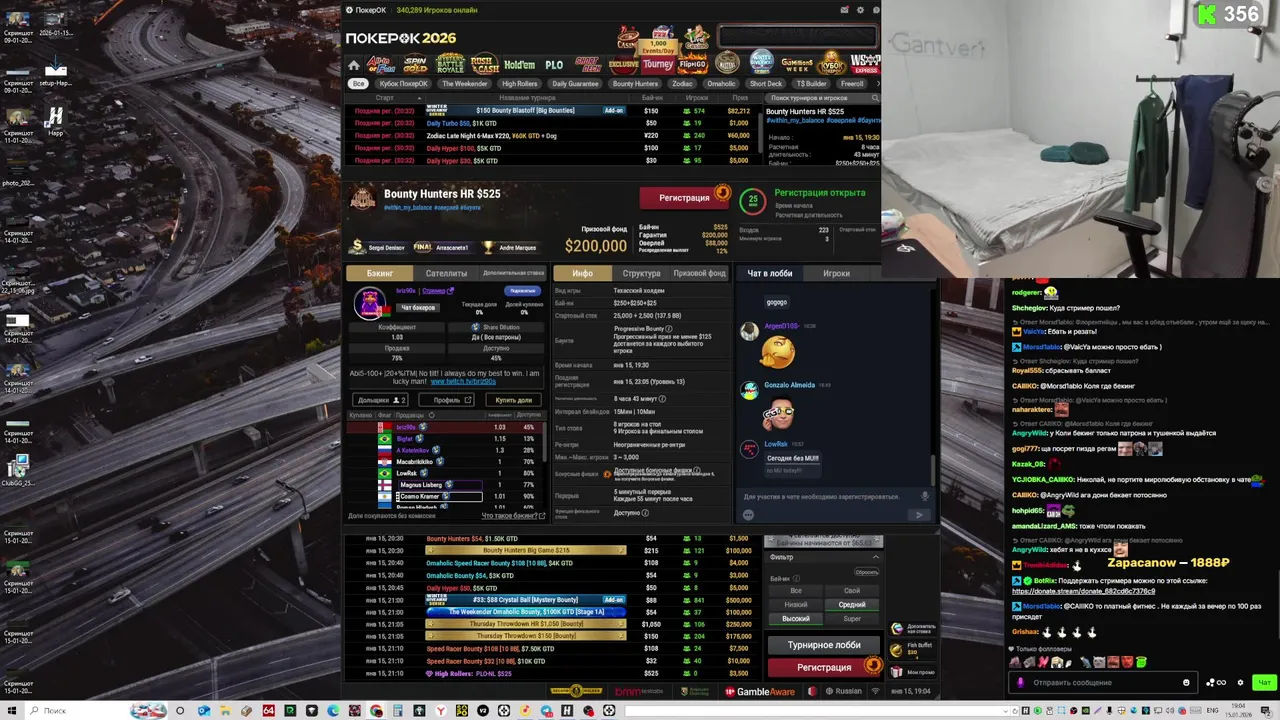1280x720 pixels.
Task: Click the stream chat message input field
Action: (x=1102, y=682)
